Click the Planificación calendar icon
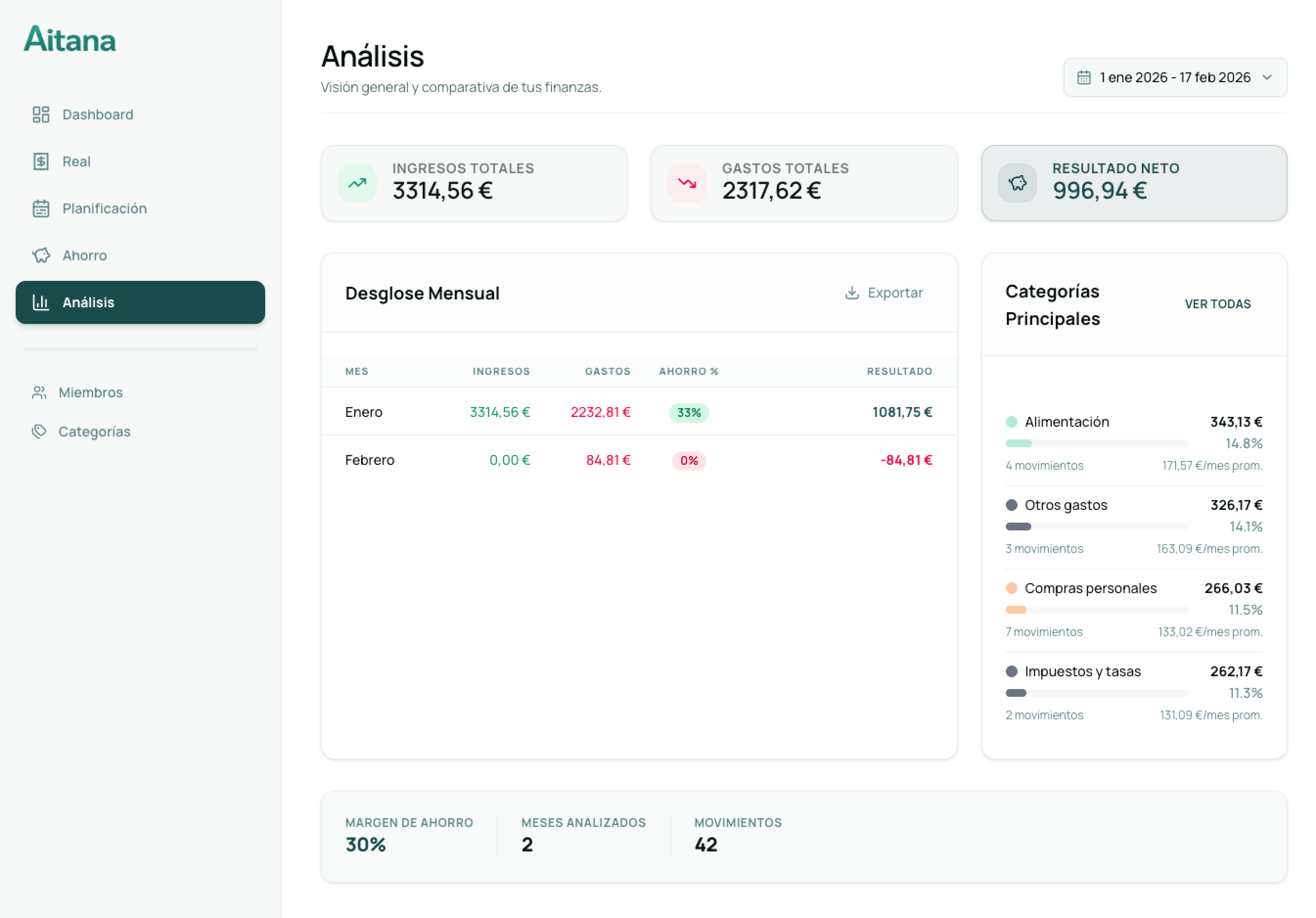 41,209
